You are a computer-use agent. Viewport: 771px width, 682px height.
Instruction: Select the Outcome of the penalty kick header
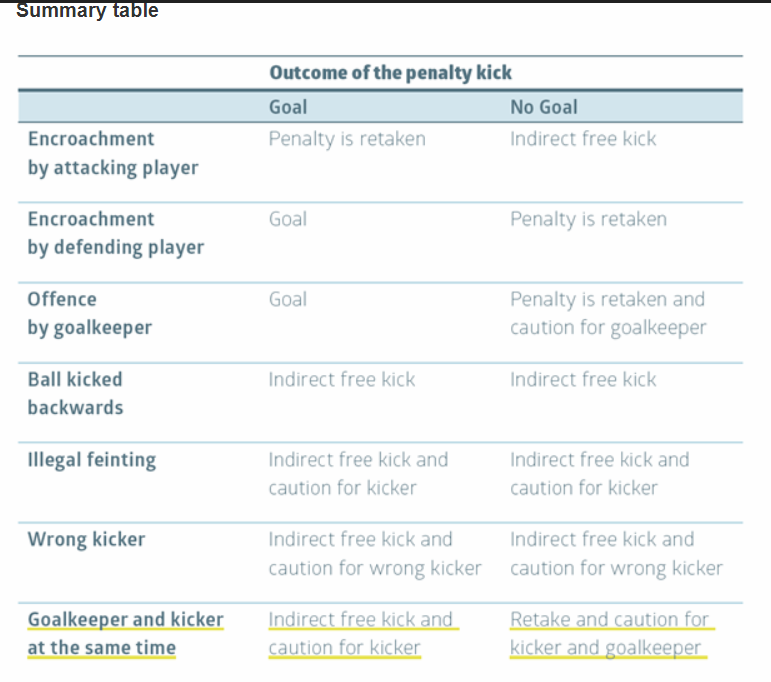[x=390, y=73]
